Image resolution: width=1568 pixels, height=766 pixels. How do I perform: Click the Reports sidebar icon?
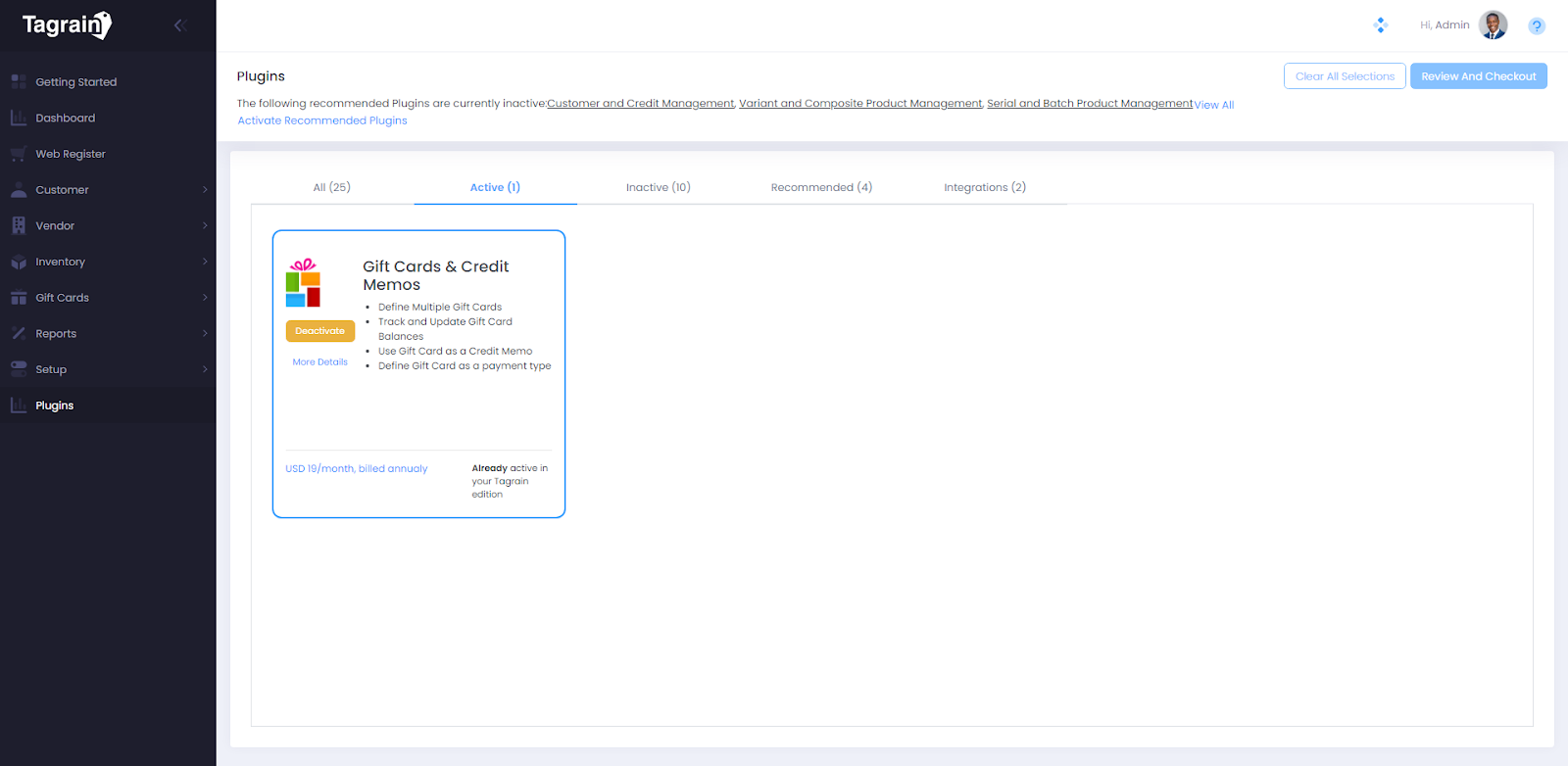19,333
